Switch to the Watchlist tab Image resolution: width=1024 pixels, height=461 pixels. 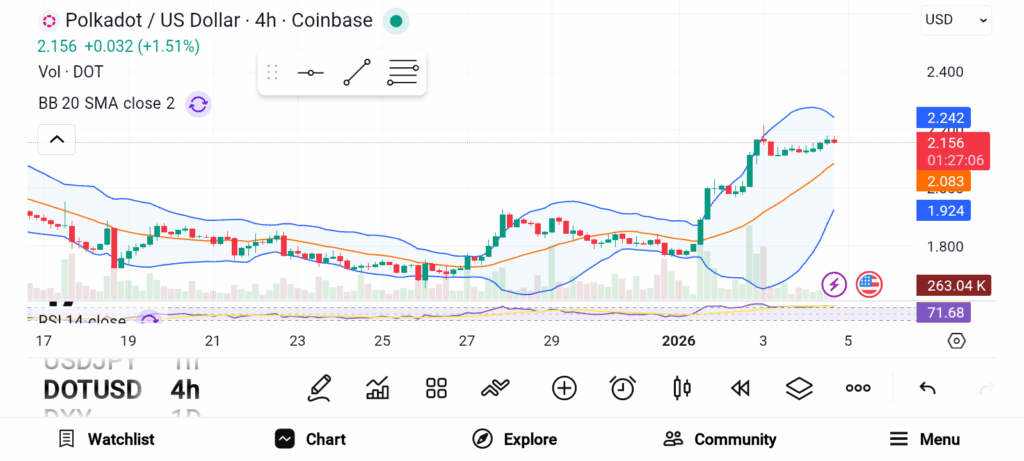pyautogui.click(x=106, y=439)
